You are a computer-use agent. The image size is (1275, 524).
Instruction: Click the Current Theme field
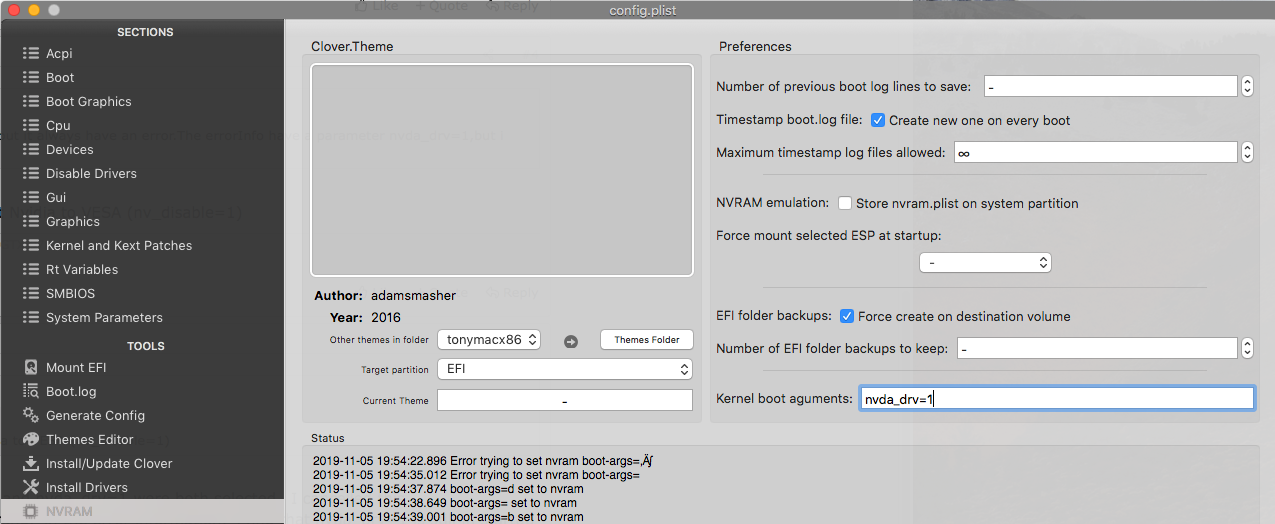click(565, 400)
